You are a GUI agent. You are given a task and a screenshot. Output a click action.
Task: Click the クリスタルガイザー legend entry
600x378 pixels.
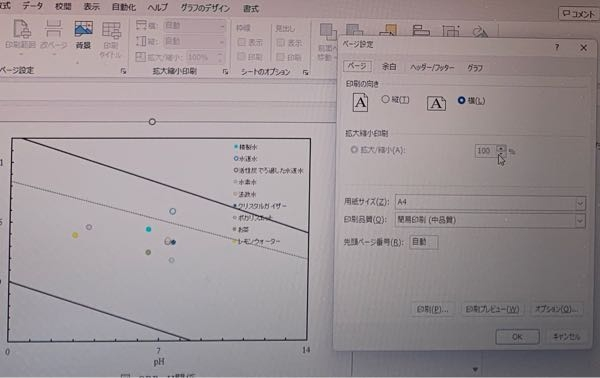[260, 206]
